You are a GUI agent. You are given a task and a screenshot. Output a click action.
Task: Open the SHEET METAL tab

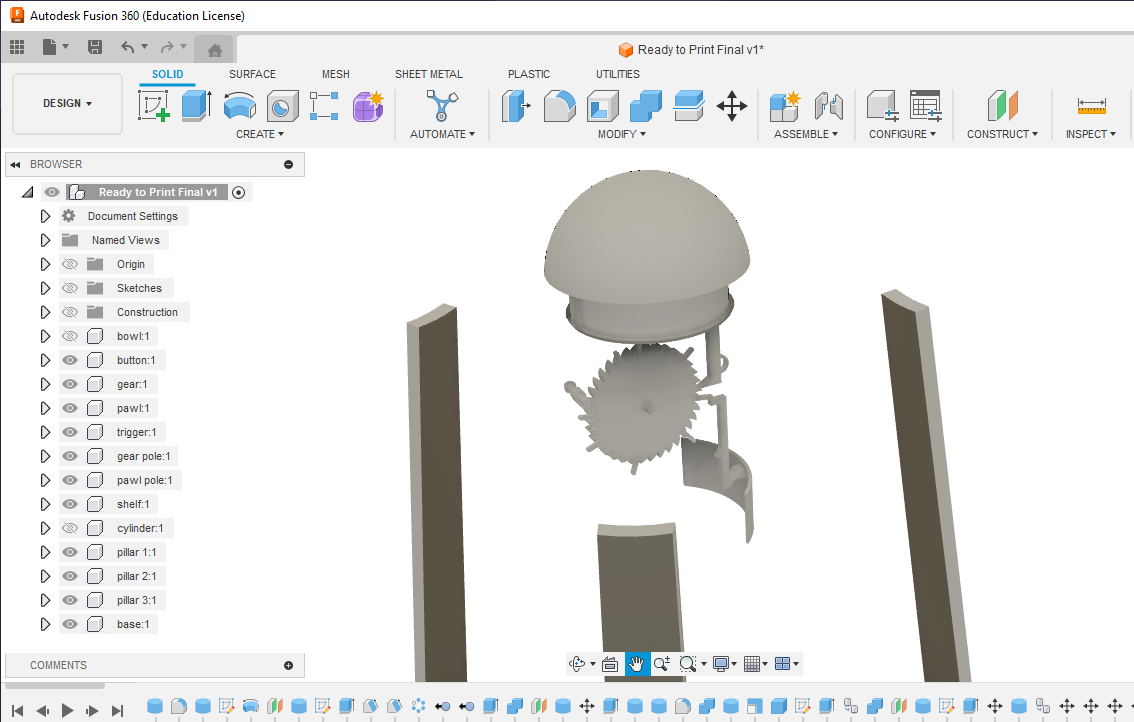[x=428, y=74]
